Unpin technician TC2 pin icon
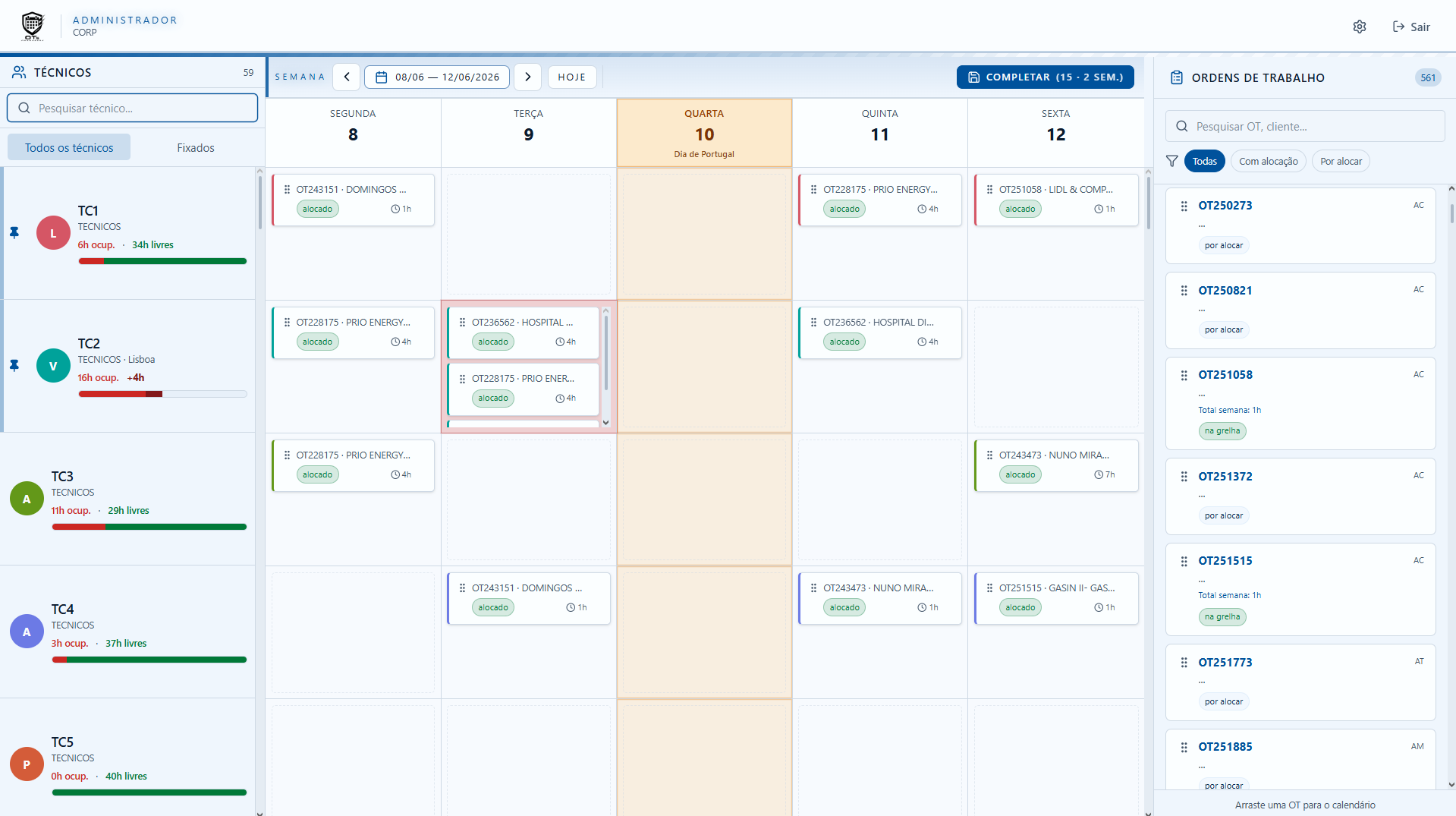This screenshot has width=1456, height=816. pyautogui.click(x=14, y=366)
